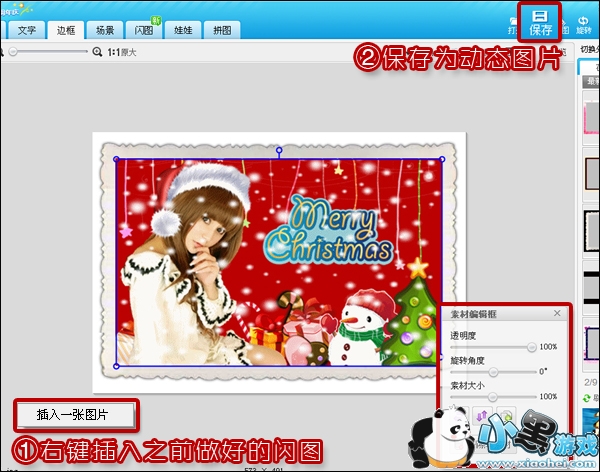
Task: Switch to the 拼图 (Collage) tab
Action: [221, 30]
